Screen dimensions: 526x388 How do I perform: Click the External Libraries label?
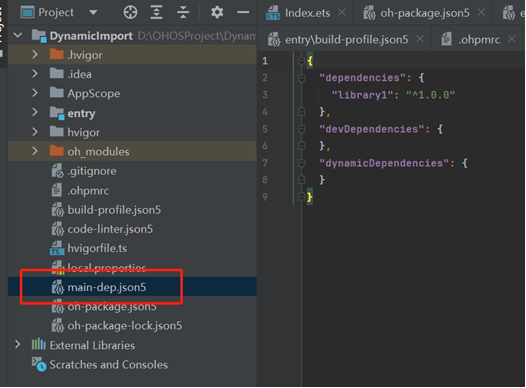92,345
